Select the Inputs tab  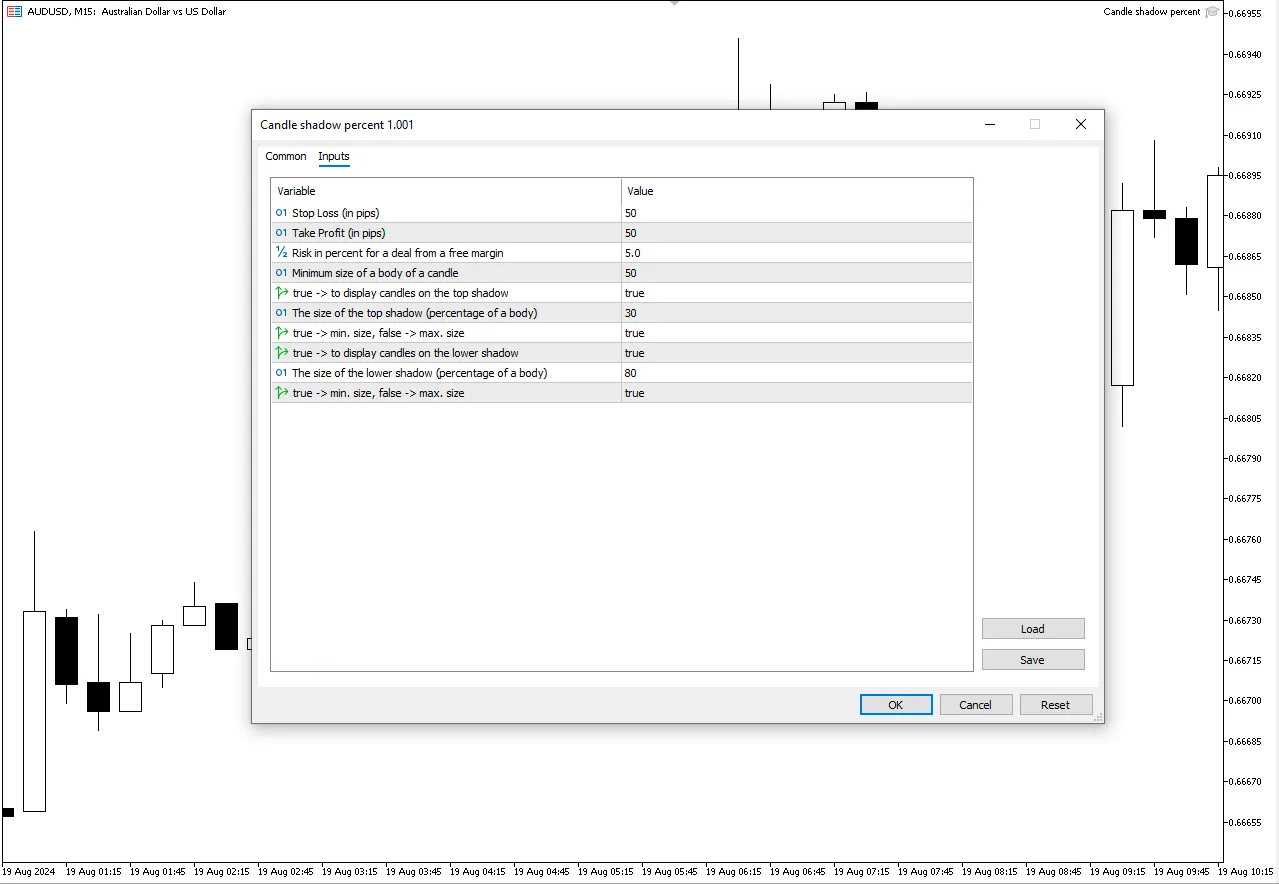pos(334,156)
